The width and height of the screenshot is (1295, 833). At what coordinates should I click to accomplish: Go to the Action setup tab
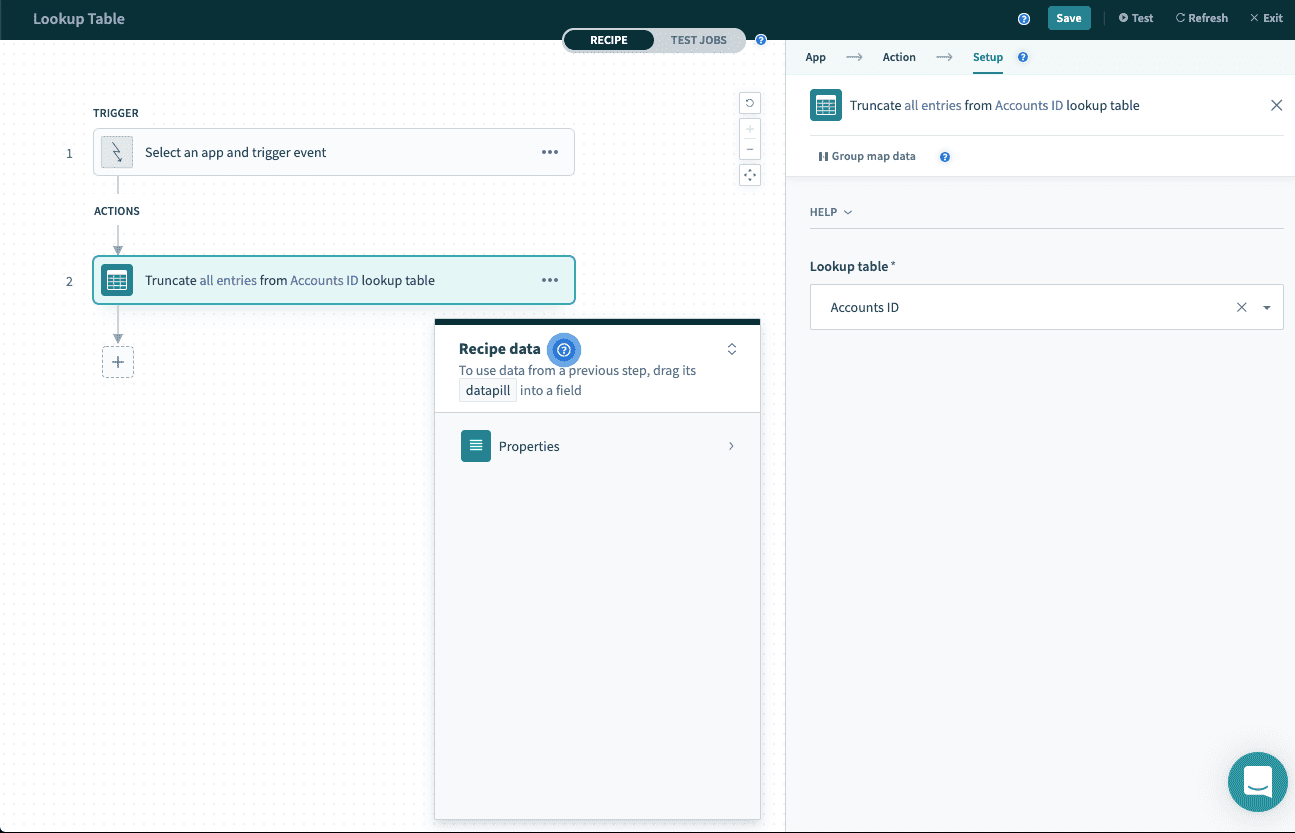[x=898, y=57]
